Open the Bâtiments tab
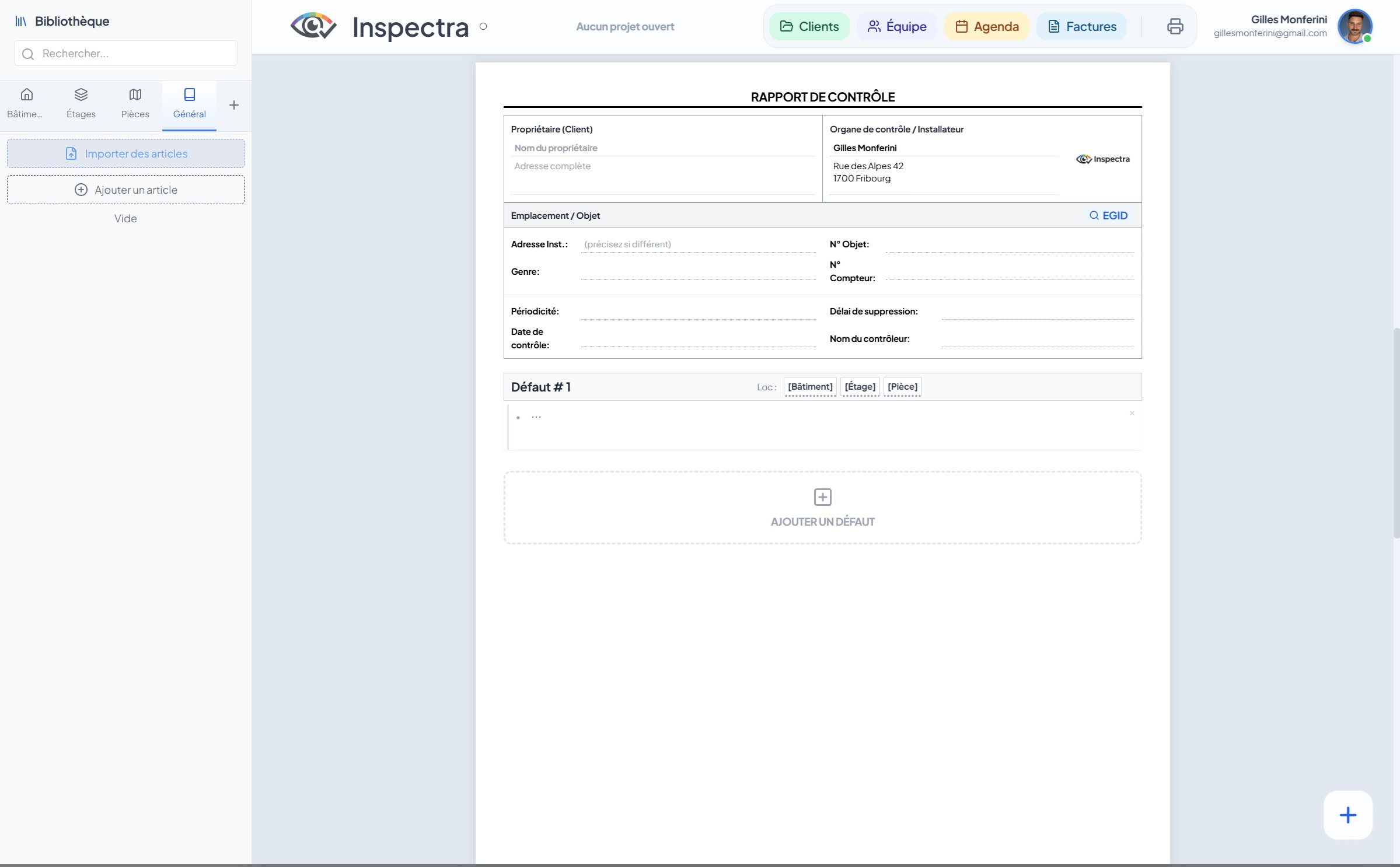Viewport: 1400px width, 867px height. point(26,103)
